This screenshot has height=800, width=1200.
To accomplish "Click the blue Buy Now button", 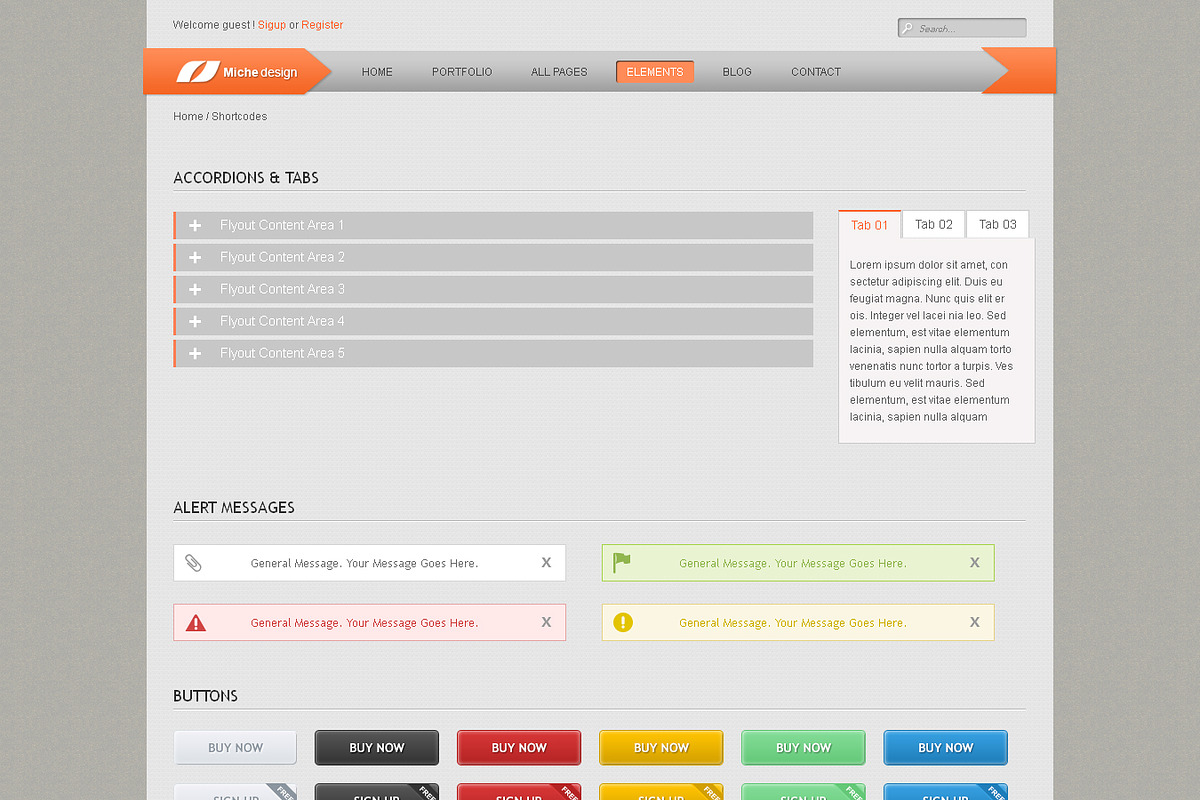I will click(945, 748).
